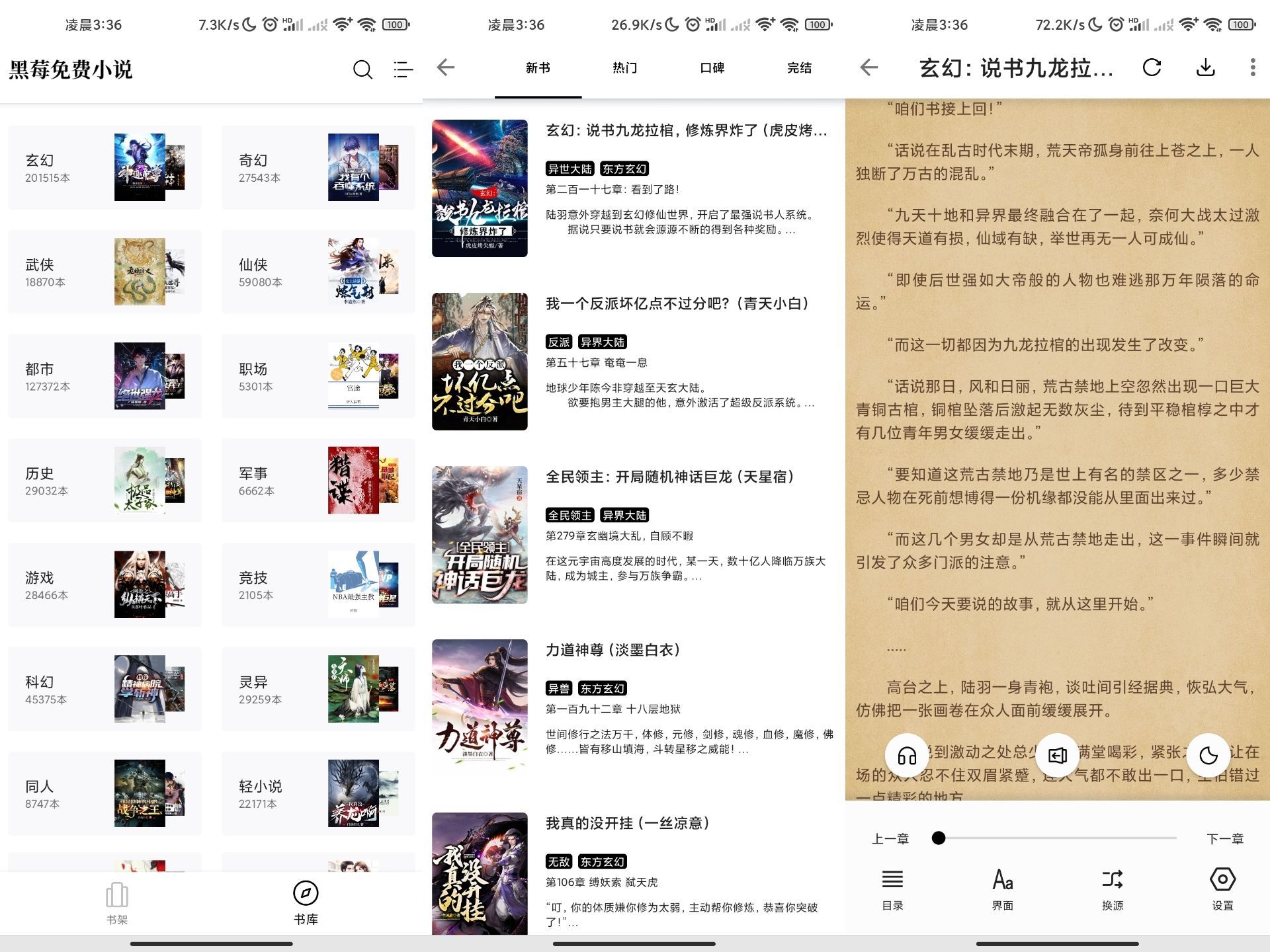This screenshot has width=1270, height=952.
Task: Open the 武侠 category card
Action: point(105,272)
